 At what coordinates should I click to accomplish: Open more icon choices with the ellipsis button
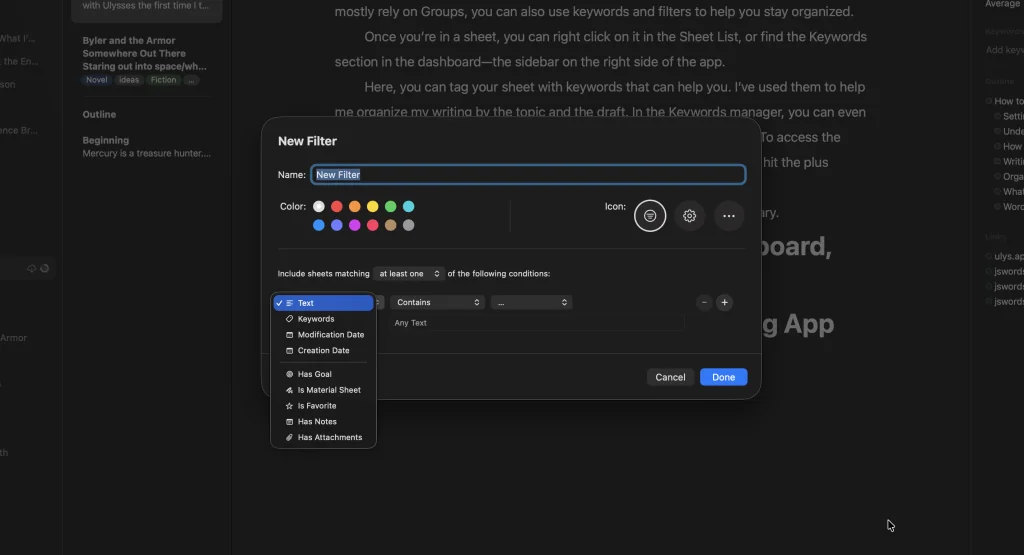click(x=729, y=216)
